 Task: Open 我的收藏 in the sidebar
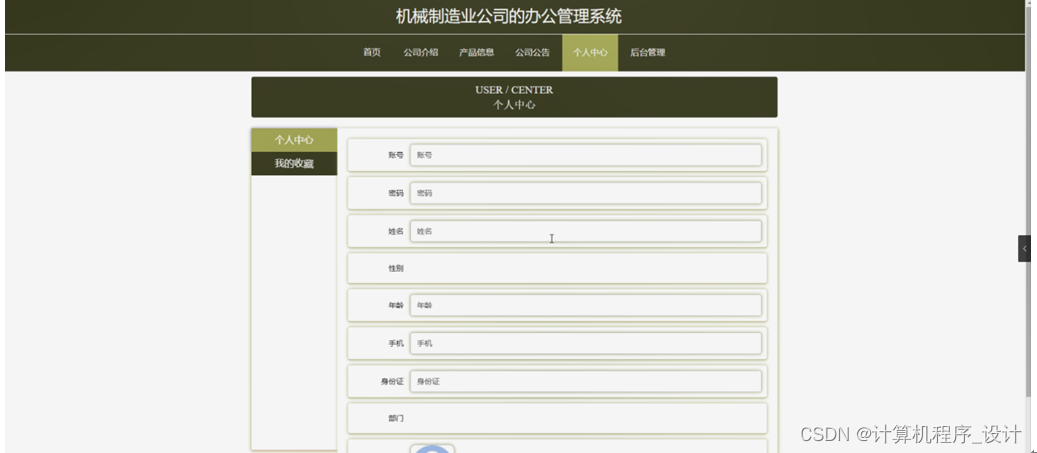pyautogui.click(x=294, y=164)
